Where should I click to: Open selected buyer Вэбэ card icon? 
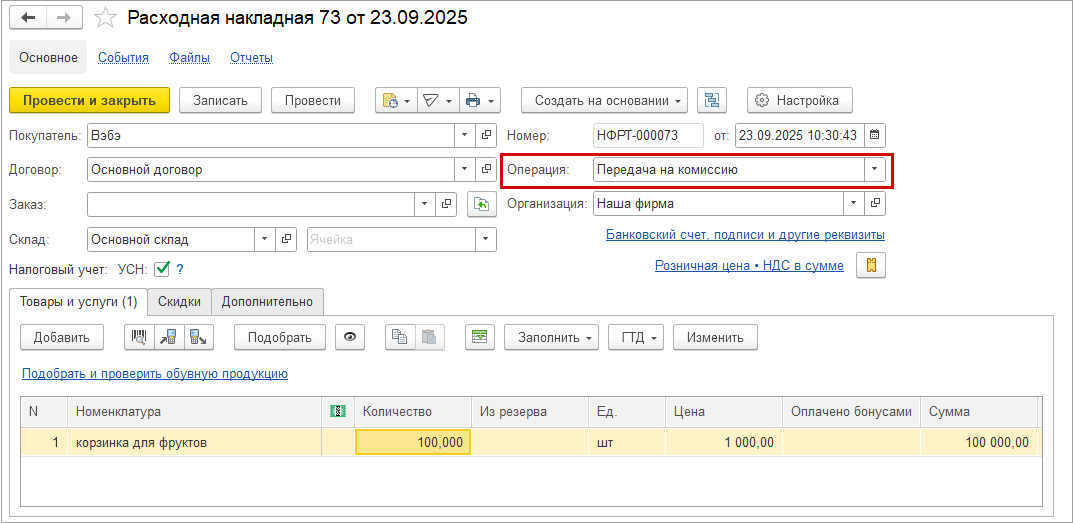[x=487, y=136]
